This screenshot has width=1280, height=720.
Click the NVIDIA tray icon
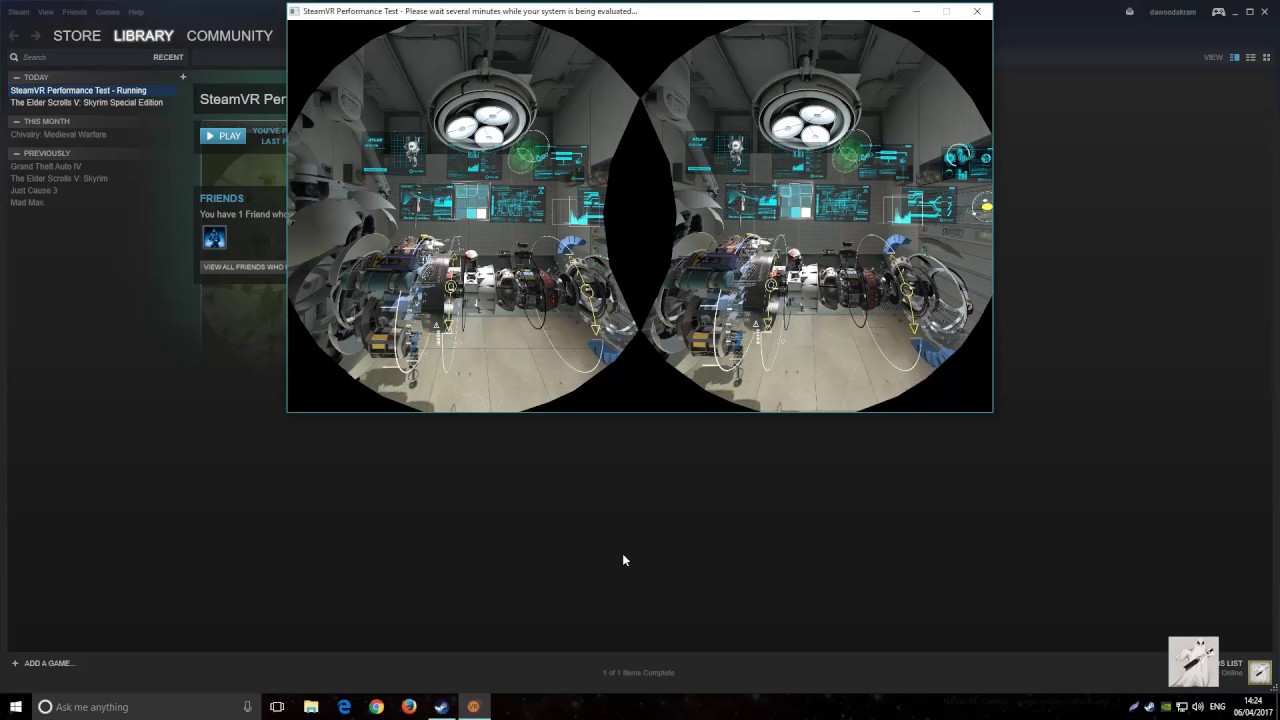[x=1166, y=707]
